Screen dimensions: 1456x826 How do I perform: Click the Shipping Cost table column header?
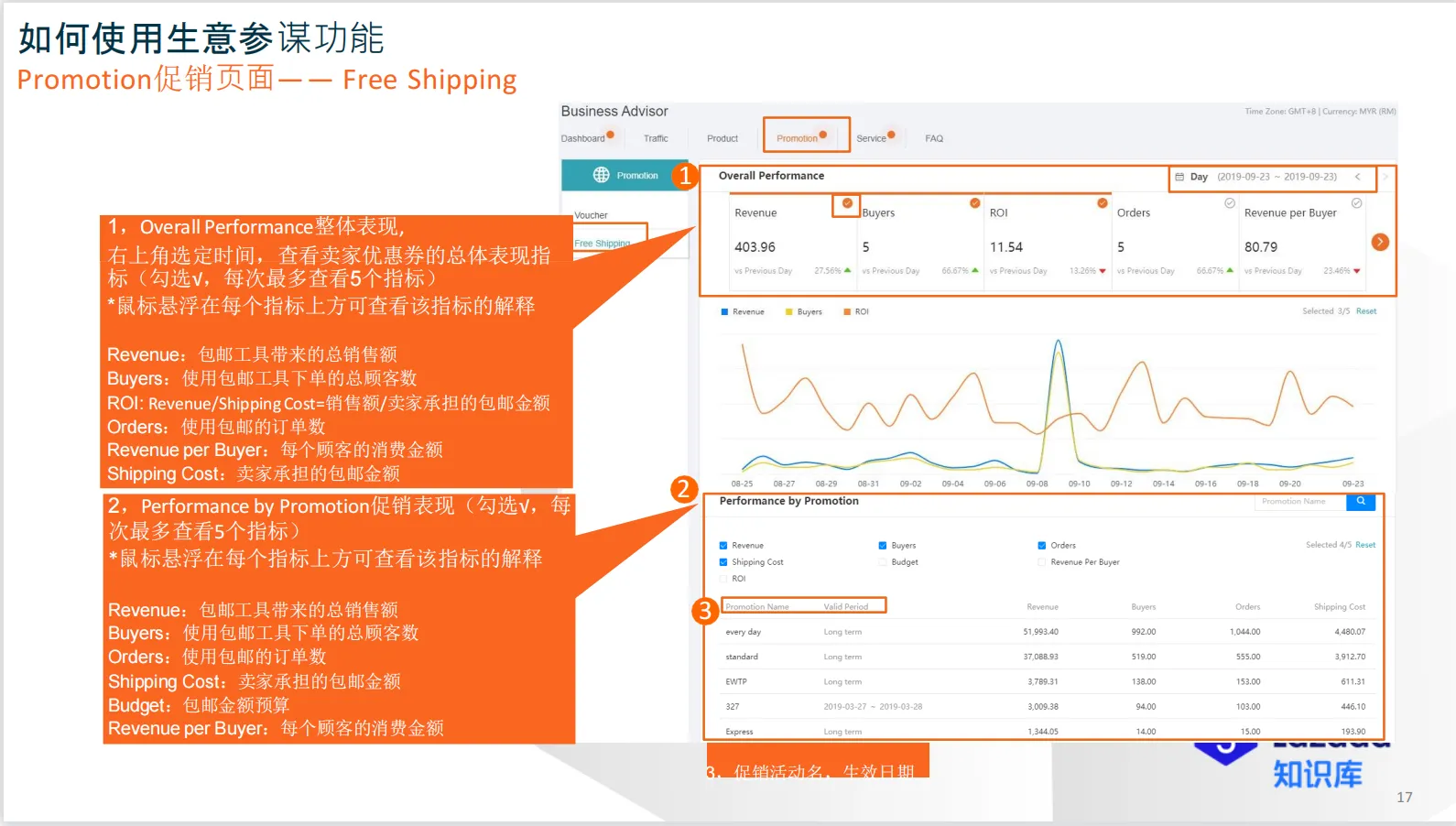point(1340,607)
